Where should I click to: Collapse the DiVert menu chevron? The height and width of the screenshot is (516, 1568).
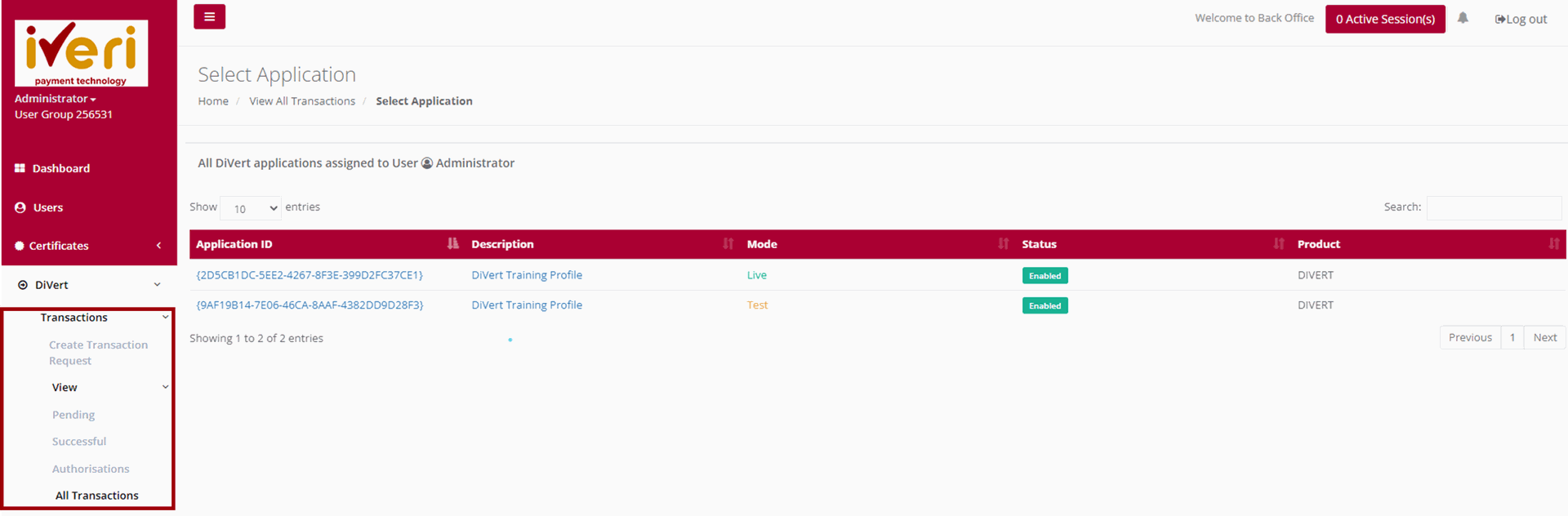pos(157,285)
